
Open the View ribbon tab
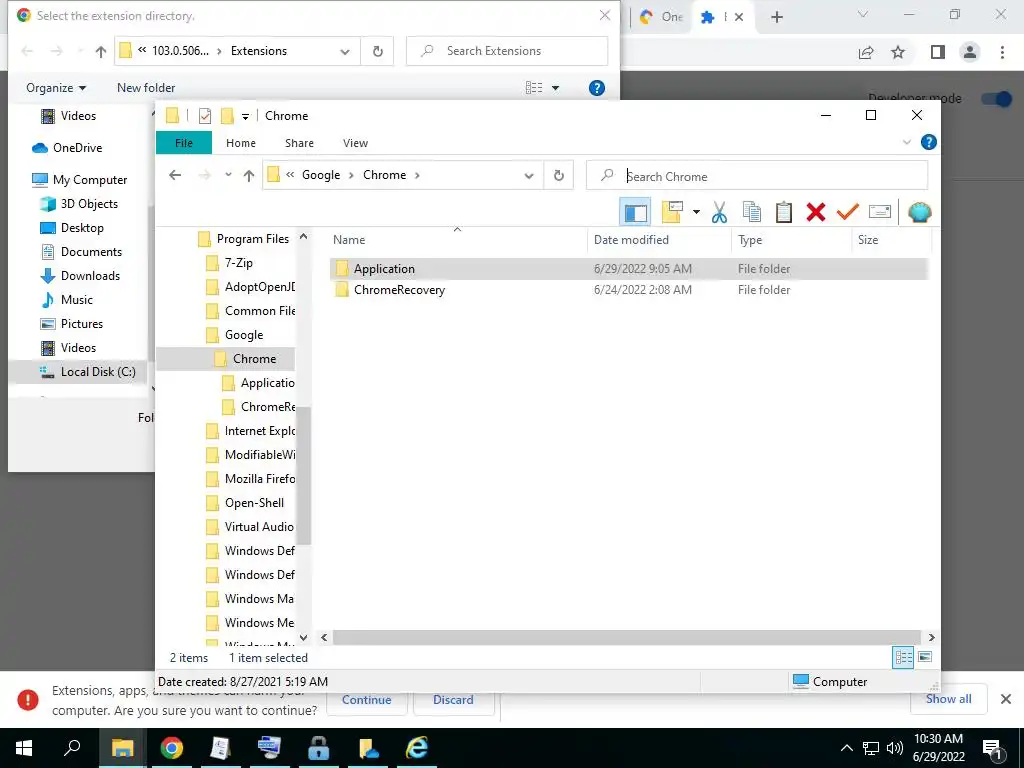pos(355,142)
